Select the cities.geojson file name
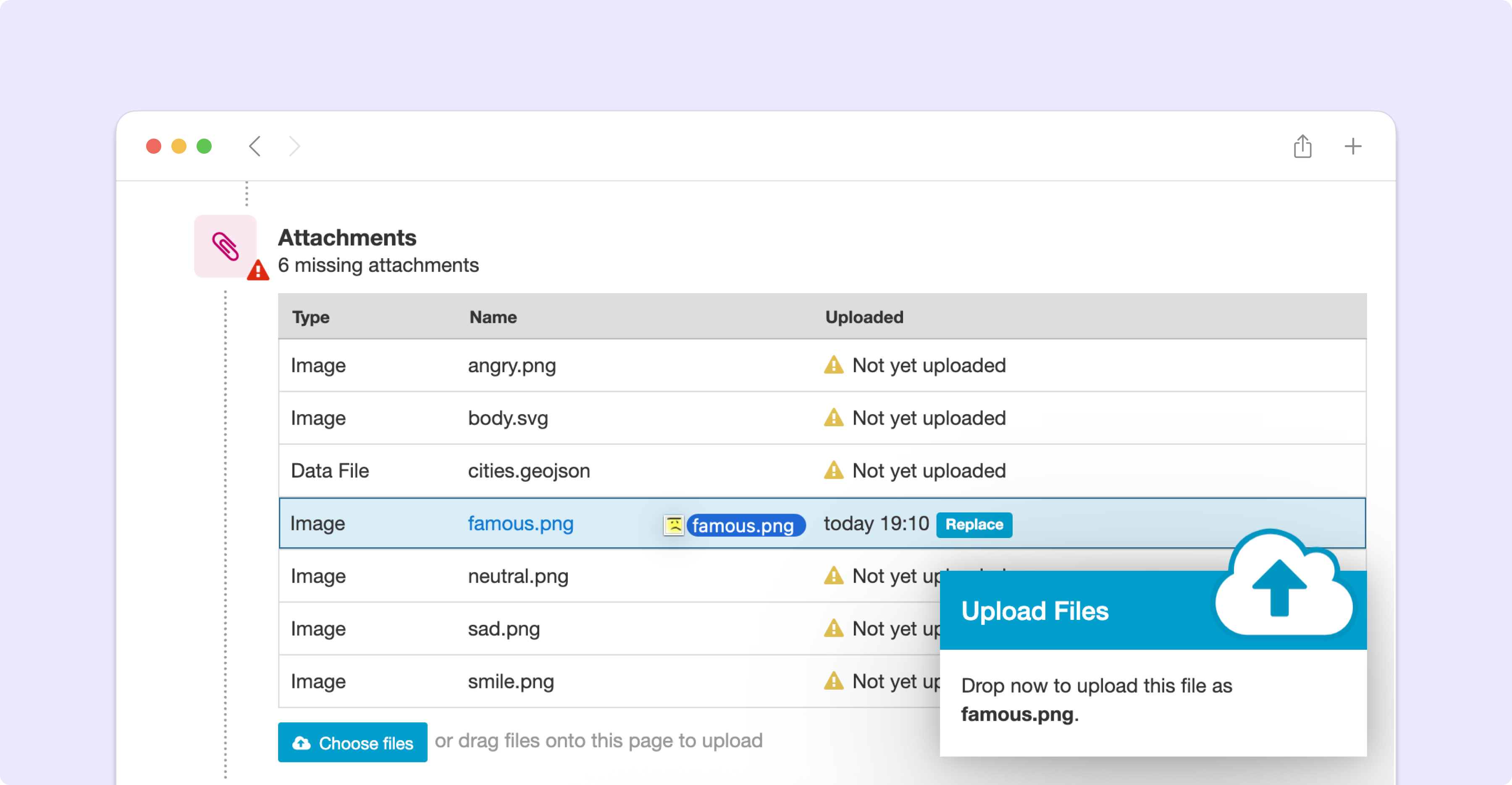This screenshot has width=1512, height=785. click(x=529, y=471)
